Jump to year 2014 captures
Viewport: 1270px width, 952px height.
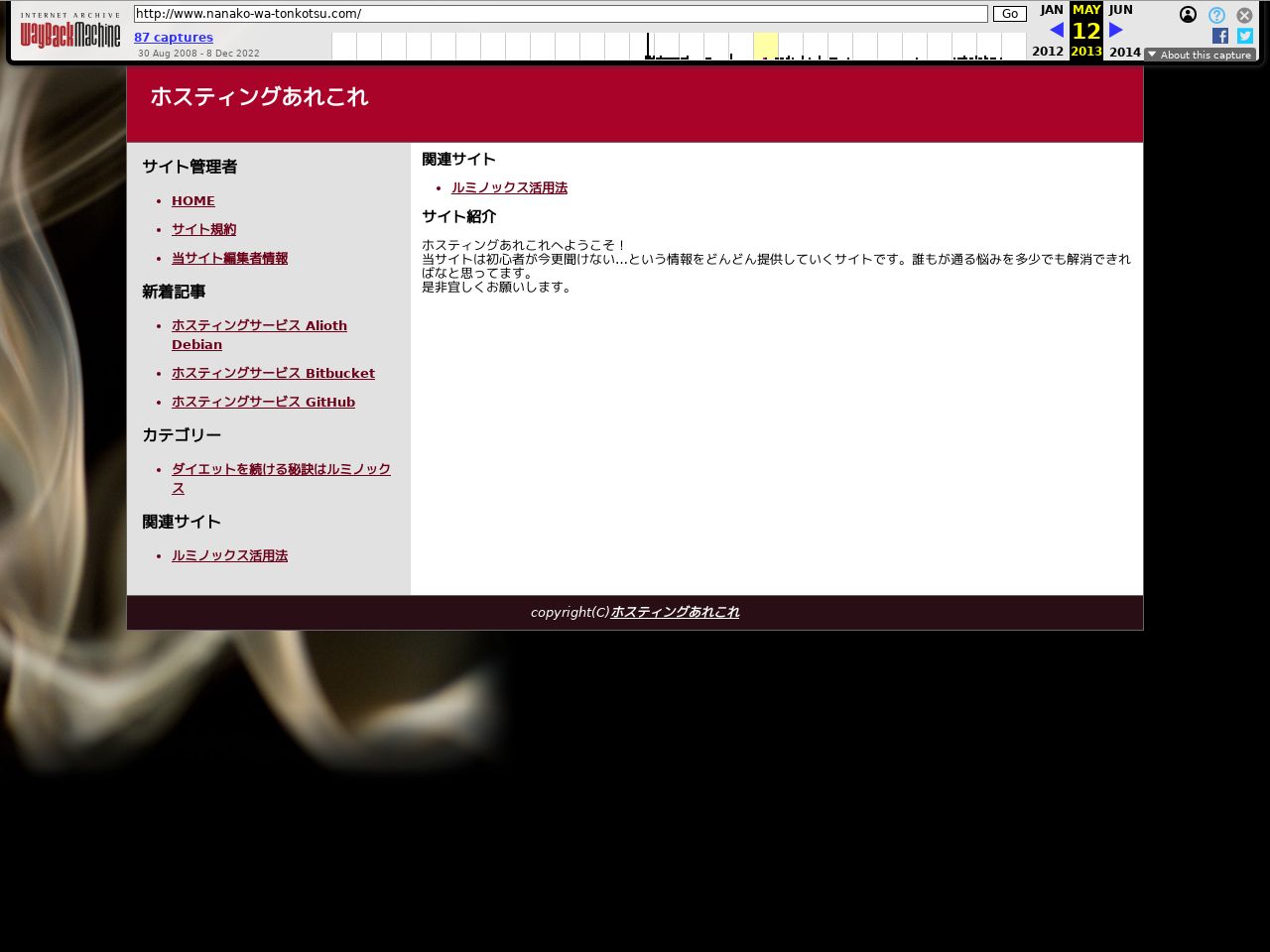(1125, 52)
